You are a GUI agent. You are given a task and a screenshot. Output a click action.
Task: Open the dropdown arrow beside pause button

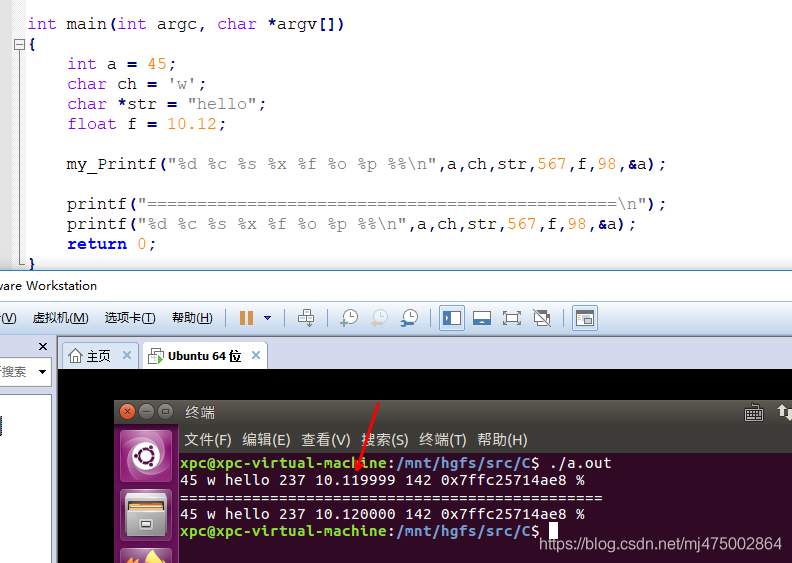pyautogui.click(x=267, y=318)
